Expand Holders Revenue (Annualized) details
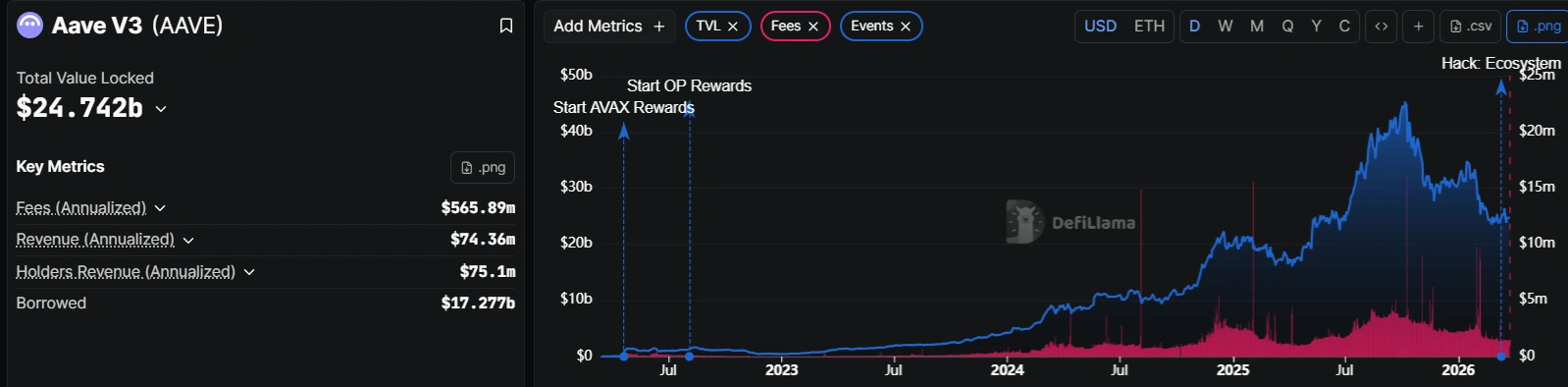The image size is (1568, 387). (x=249, y=272)
